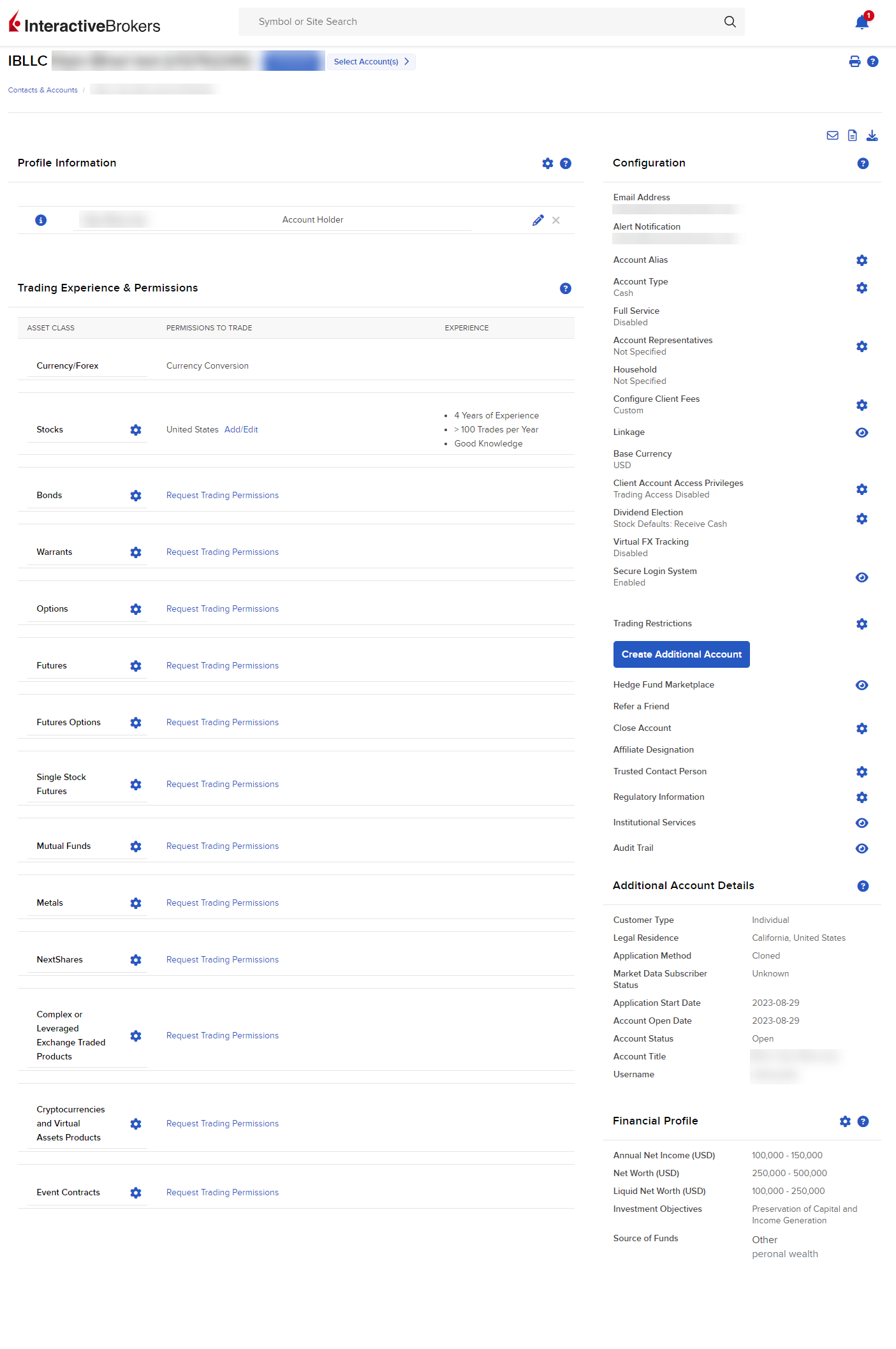896x1349 pixels.
Task: Configure Account Representatives gear
Action: [x=862, y=346]
